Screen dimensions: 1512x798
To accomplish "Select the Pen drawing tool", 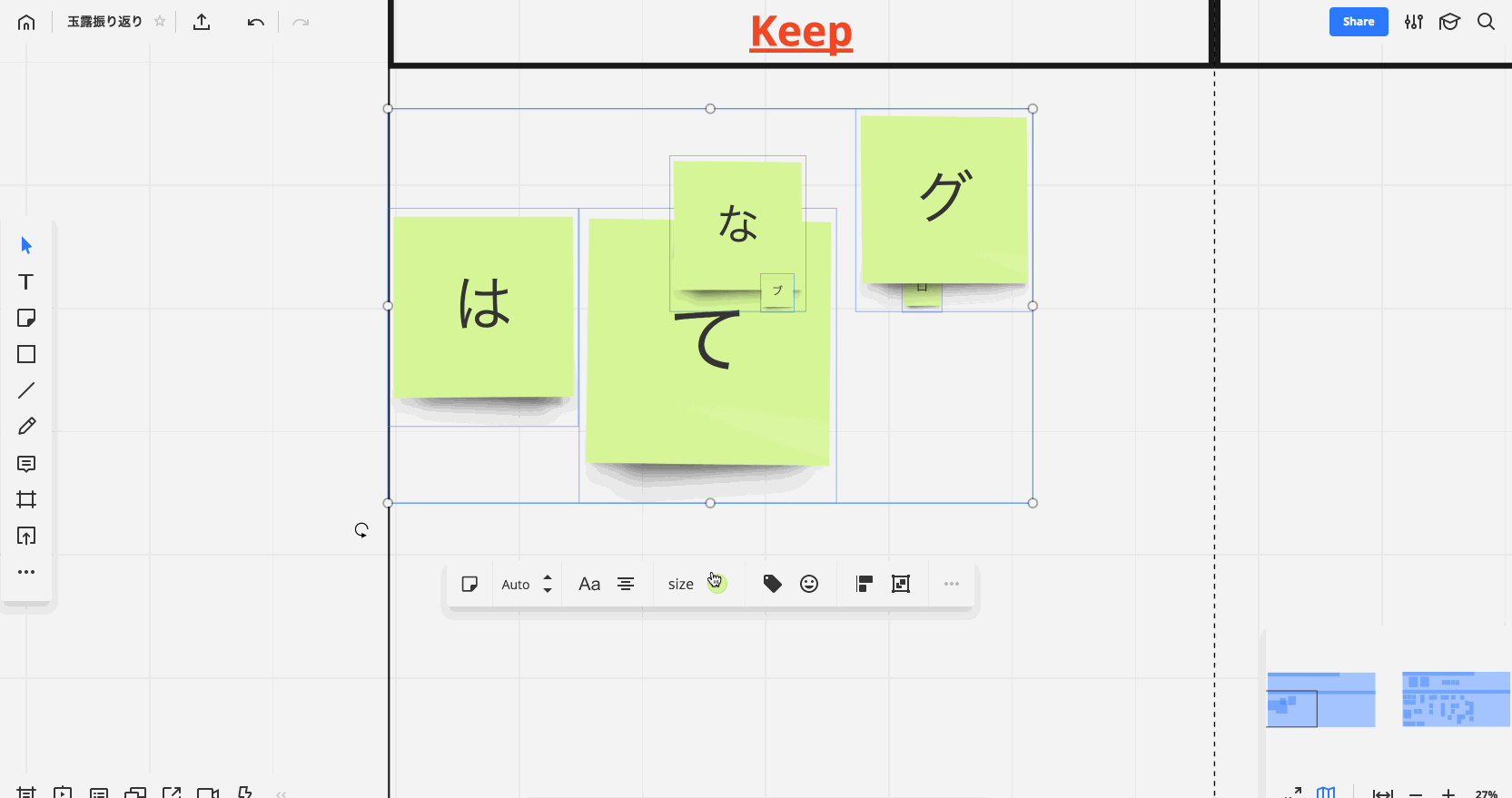I will point(26,426).
